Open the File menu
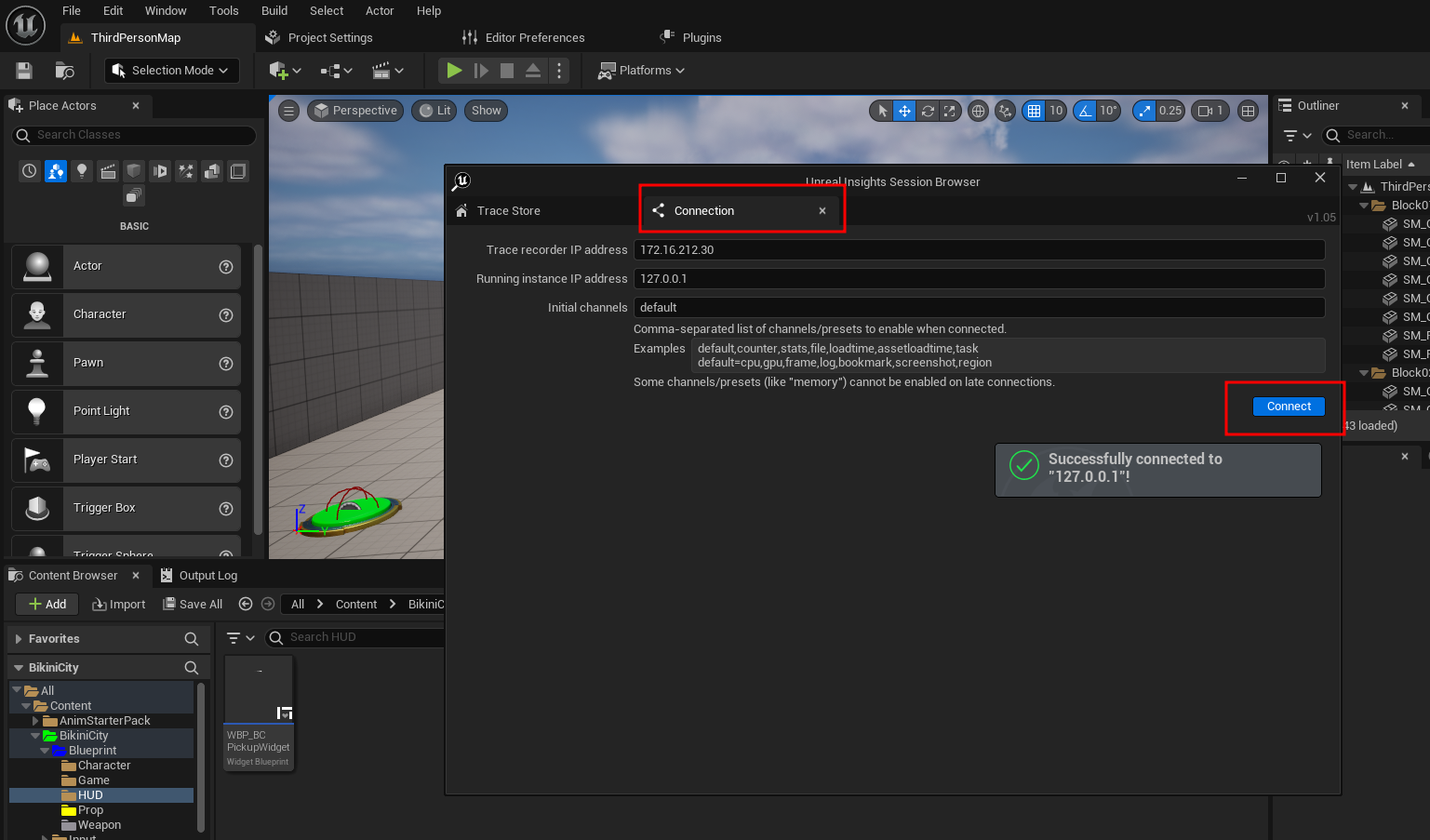This screenshot has width=1430, height=840. (x=72, y=11)
